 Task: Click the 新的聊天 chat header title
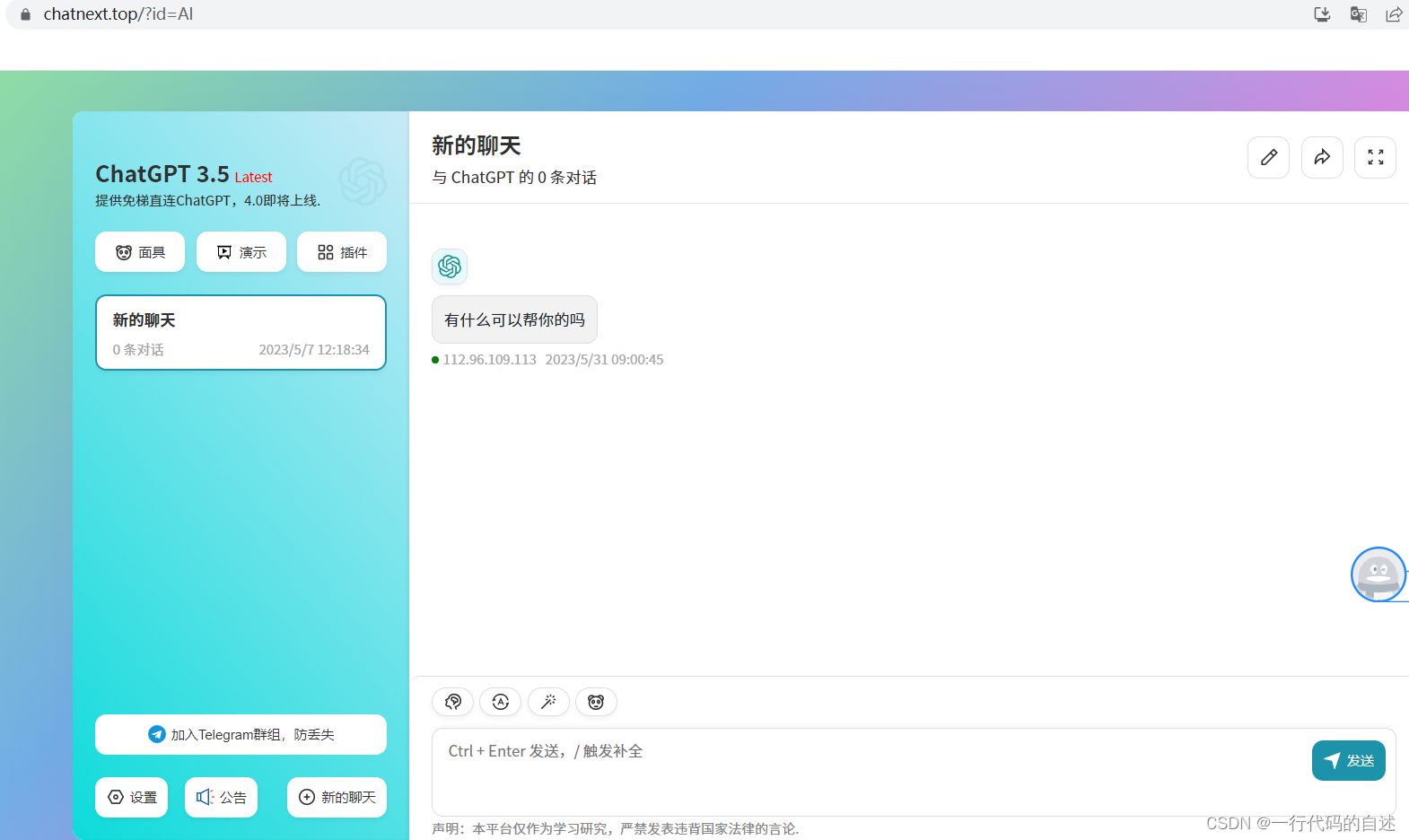coord(477,145)
